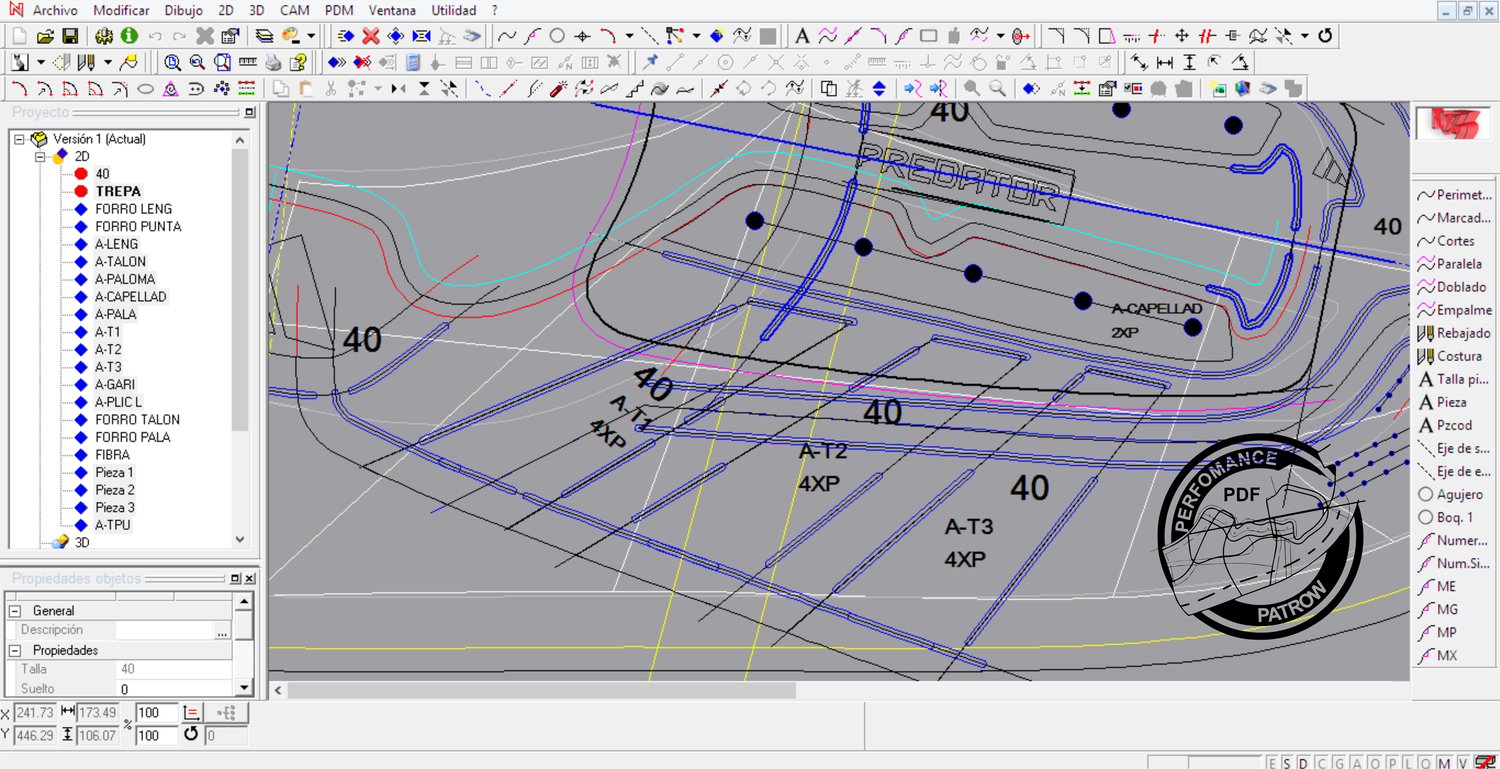Click the dynamite stick icon
The width and height of the screenshot is (1500, 769).
click(x=558, y=88)
